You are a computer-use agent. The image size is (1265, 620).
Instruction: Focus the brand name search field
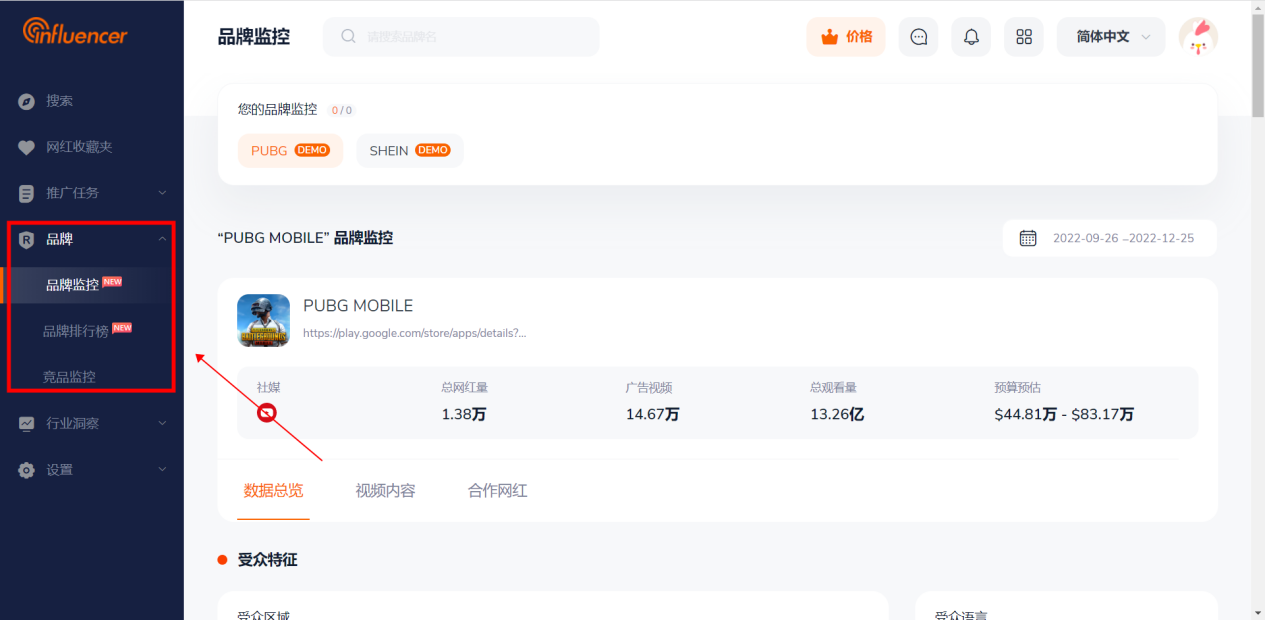click(461, 37)
